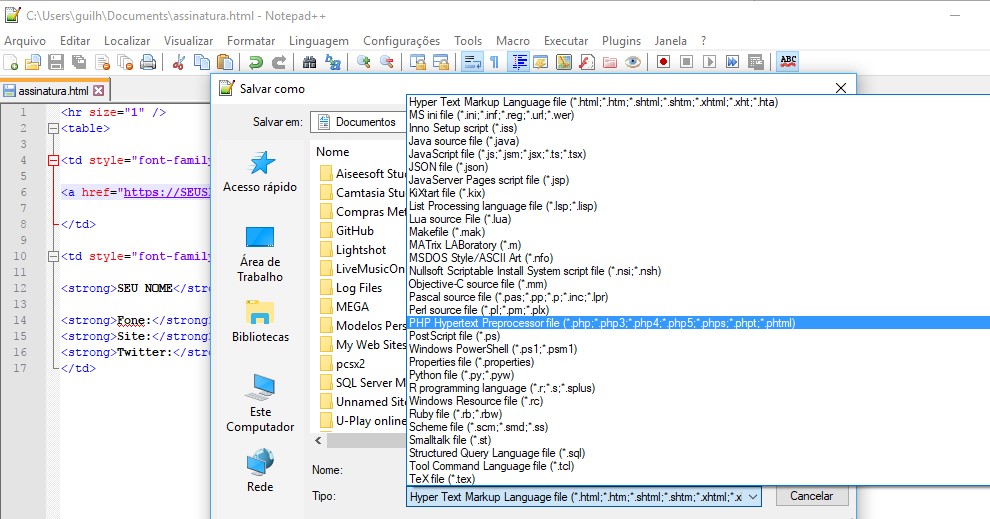Toggle the ABC spell check icon
This screenshot has width=990, height=519.
coord(788,62)
